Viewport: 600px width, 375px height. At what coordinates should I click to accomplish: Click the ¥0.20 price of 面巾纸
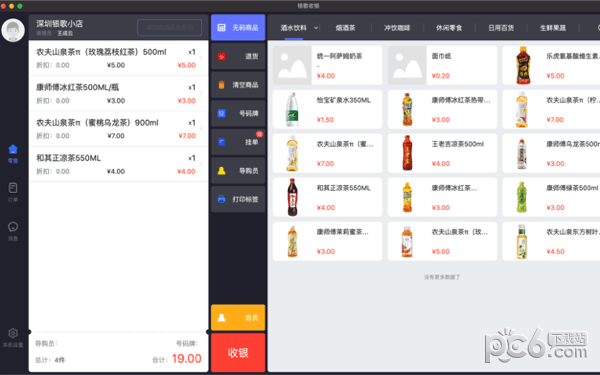tap(440, 76)
